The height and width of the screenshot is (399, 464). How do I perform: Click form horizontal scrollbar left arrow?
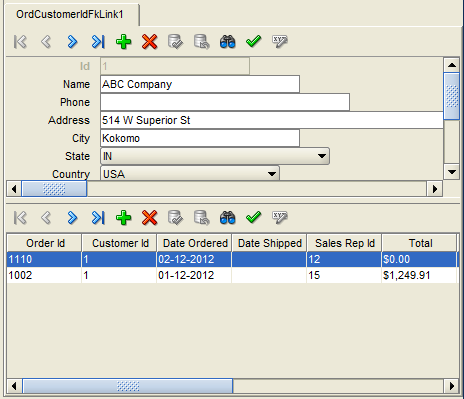[x=14, y=189]
